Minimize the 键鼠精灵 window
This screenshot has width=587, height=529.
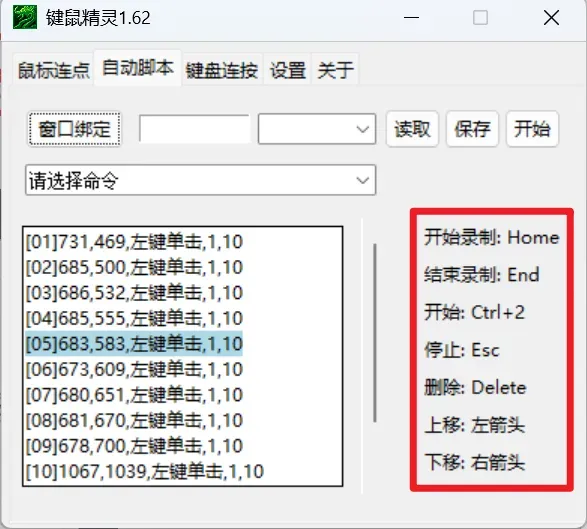(411, 18)
